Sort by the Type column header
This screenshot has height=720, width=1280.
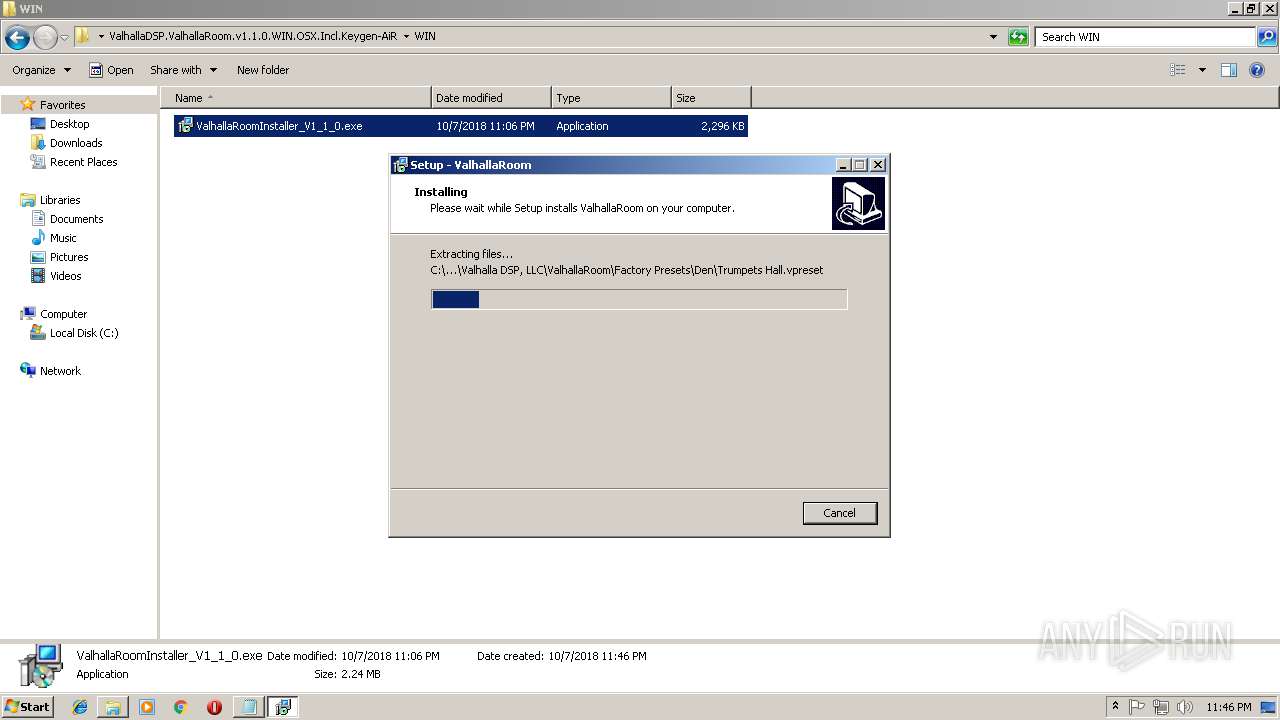(611, 98)
